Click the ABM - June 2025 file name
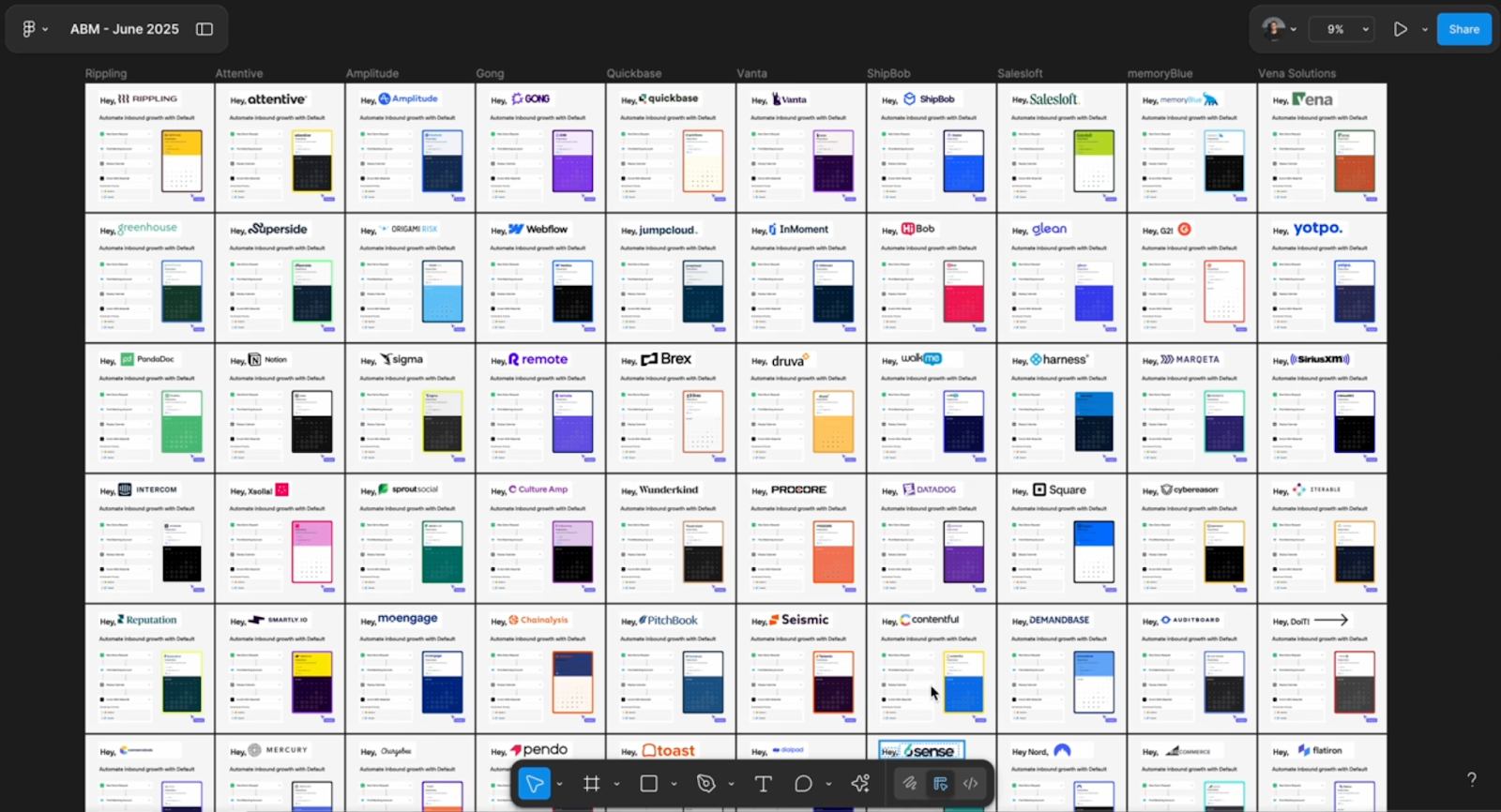The image size is (1501, 812). pyautogui.click(x=124, y=29)
